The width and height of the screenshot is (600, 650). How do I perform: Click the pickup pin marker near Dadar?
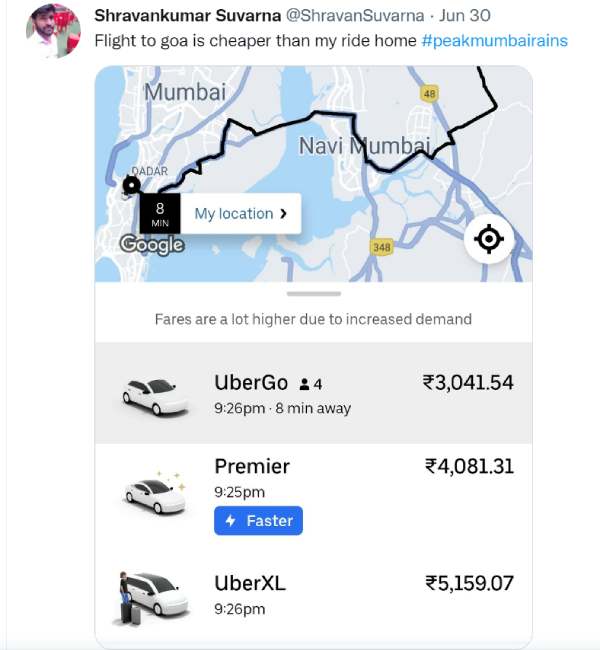click(x=131, y=185)
